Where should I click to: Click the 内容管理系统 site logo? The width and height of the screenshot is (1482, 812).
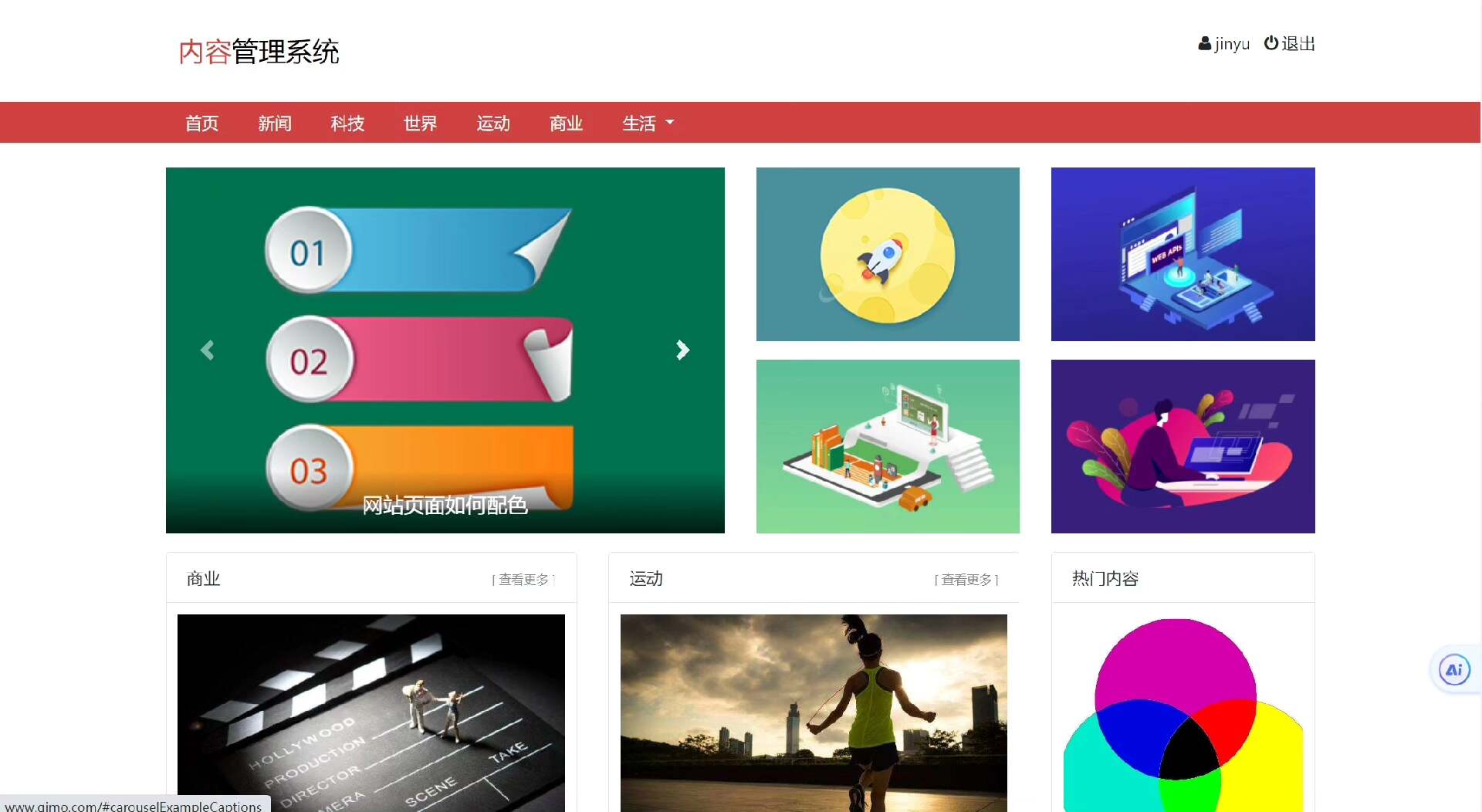click(259, 52)
